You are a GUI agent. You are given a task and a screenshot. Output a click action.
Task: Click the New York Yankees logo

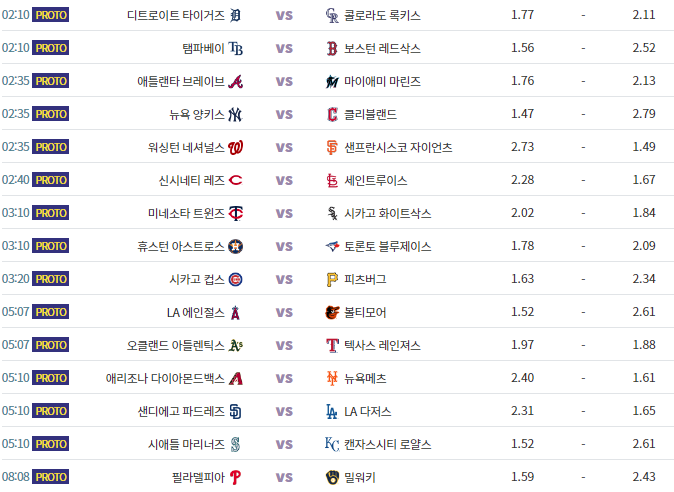click(x=236, y=114)
